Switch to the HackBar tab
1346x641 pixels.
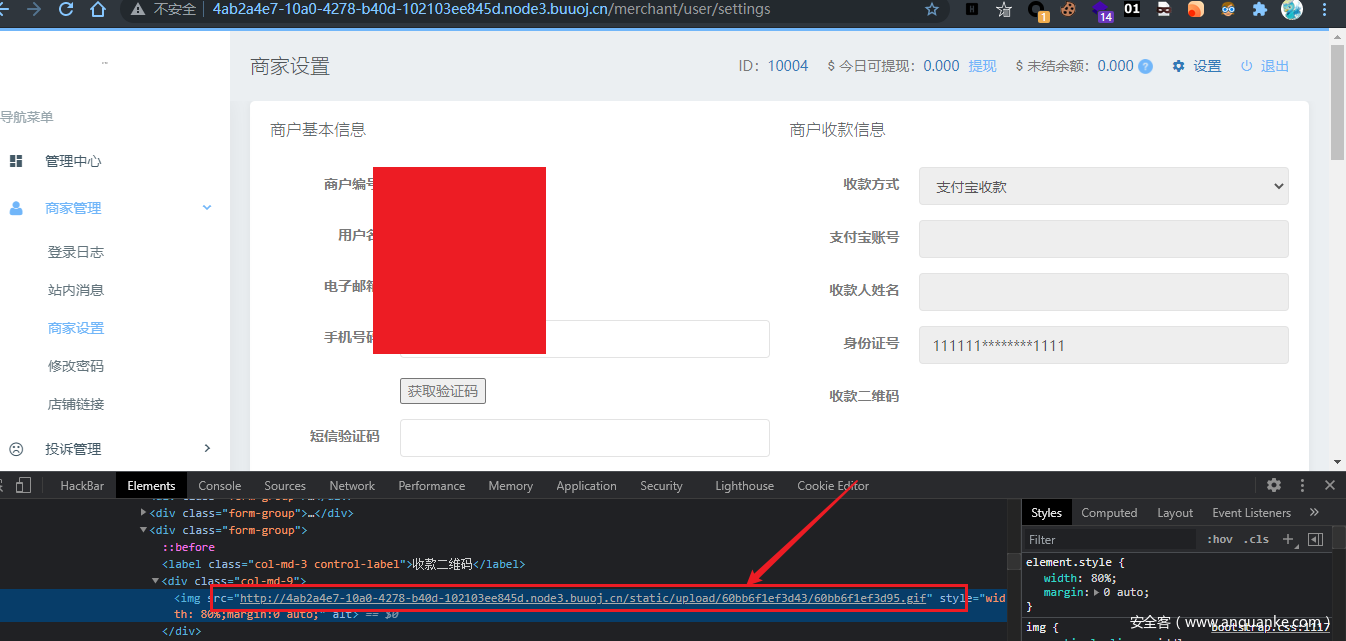click(82, 486)
